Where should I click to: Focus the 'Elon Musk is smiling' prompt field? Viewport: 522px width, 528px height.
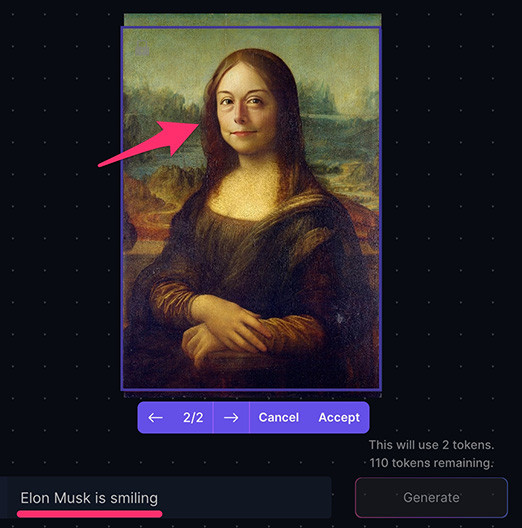[166, 497]
